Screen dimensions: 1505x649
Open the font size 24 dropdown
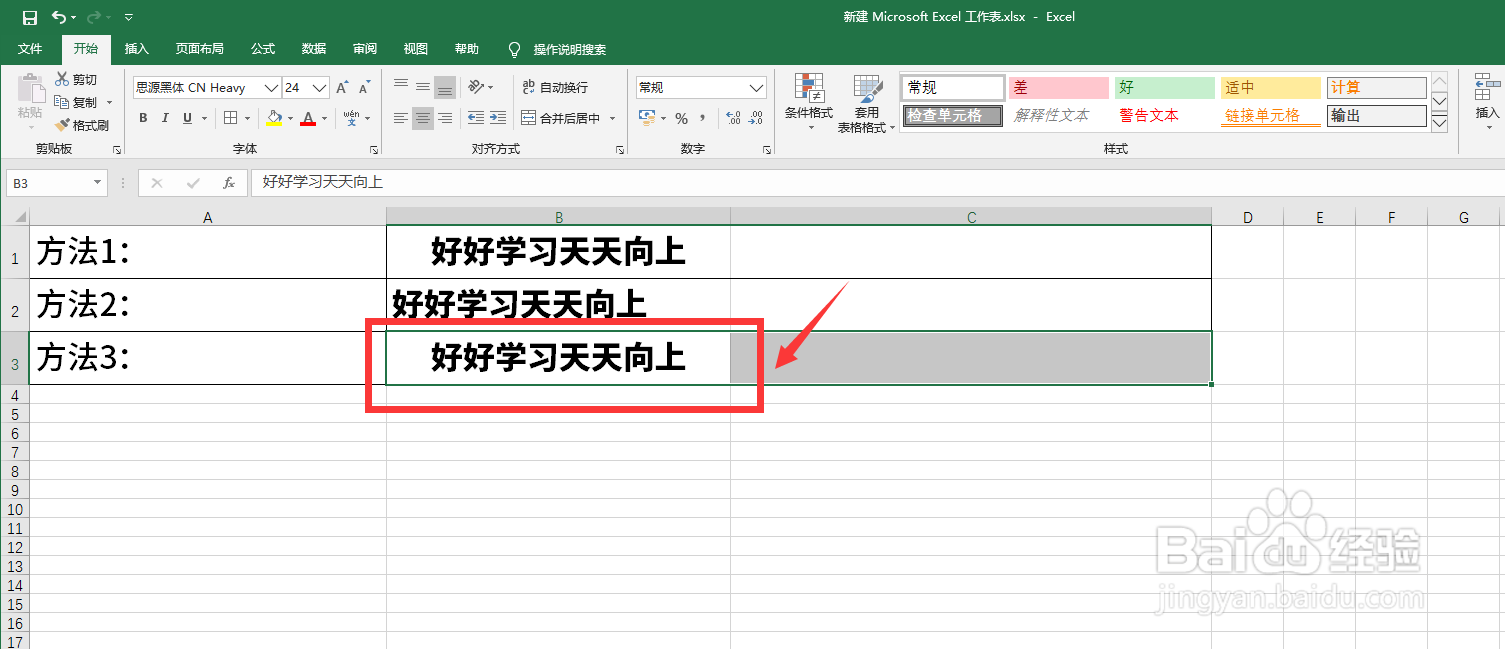[x=320, y=87]
